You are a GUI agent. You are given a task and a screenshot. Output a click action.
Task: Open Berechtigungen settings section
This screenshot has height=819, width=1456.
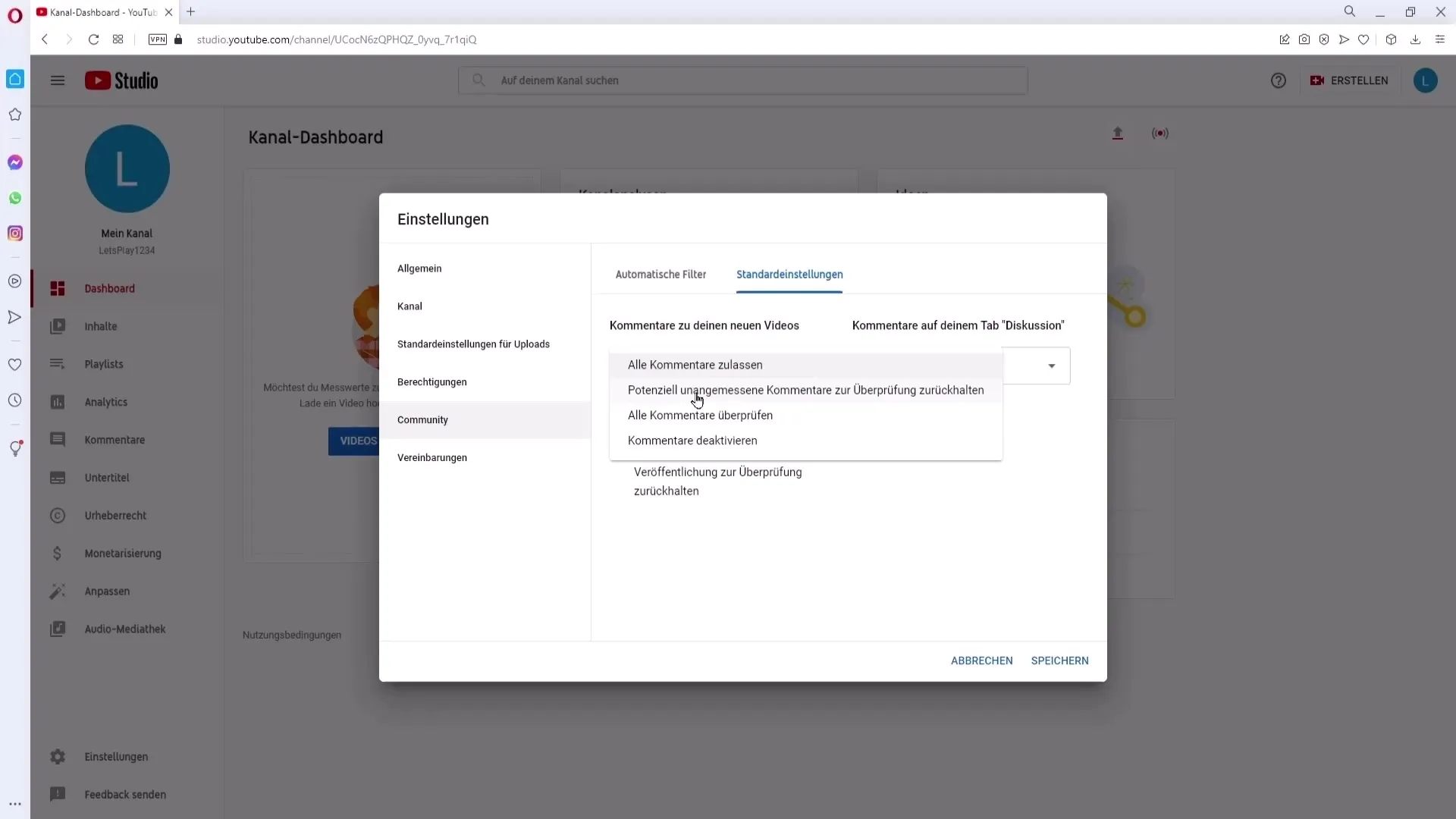pyautogui.click(x=433, y=382)
